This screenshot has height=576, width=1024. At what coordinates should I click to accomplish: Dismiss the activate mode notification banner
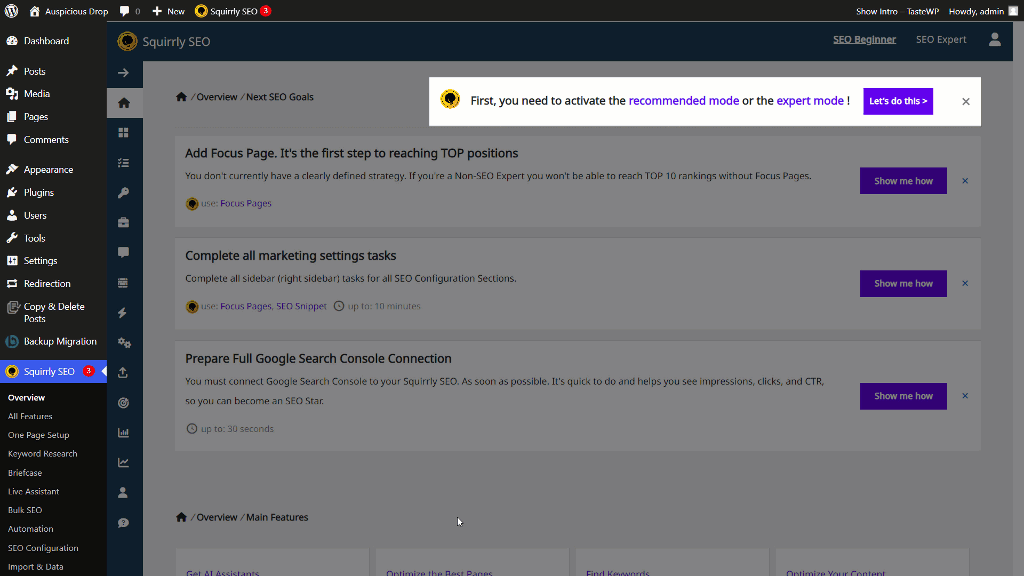click(966, 101)
